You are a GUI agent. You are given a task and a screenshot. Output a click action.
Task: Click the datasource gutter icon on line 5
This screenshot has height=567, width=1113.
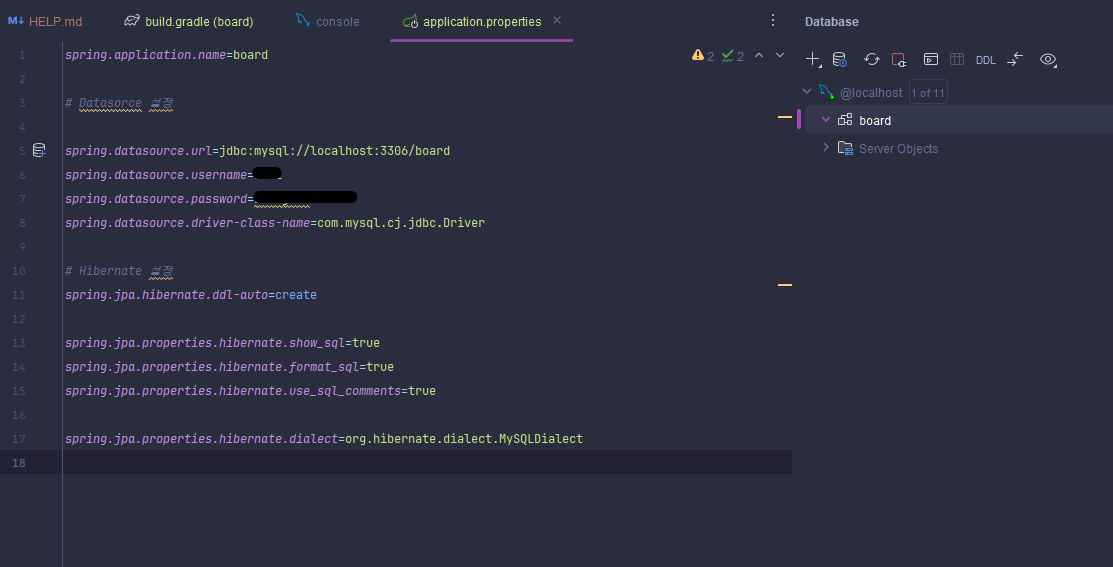[x=39, y=150]
